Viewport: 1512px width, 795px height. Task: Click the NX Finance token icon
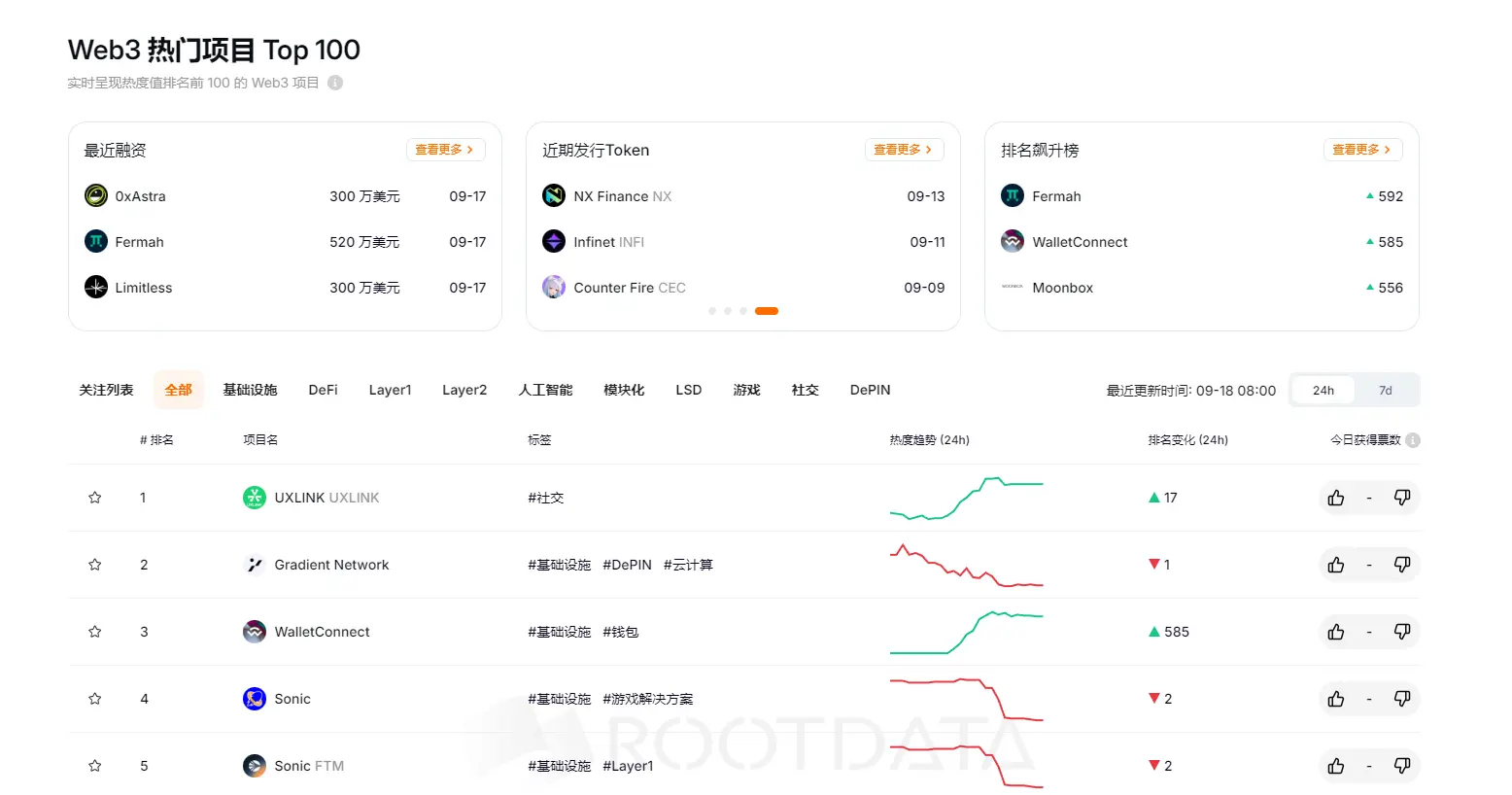tap(553, 195)
